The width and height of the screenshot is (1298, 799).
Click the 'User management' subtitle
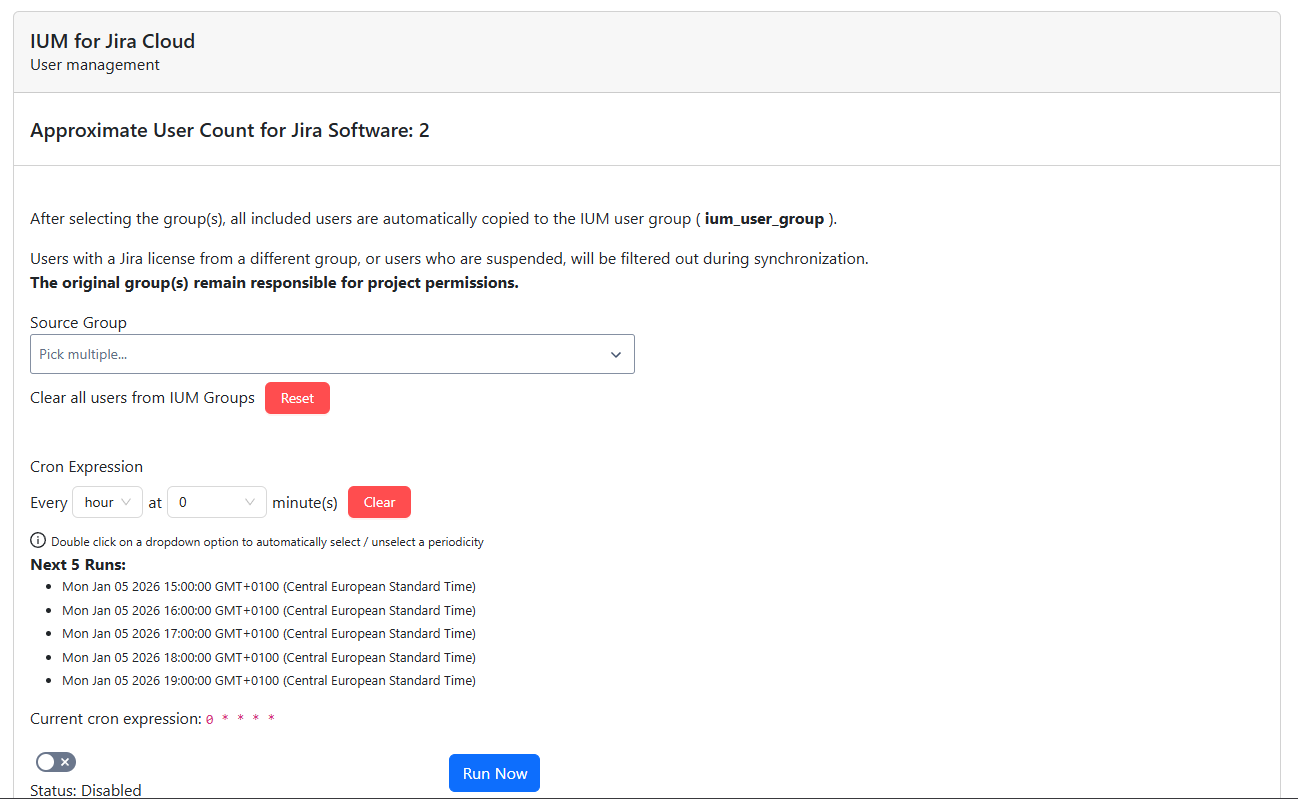(95, 65)
